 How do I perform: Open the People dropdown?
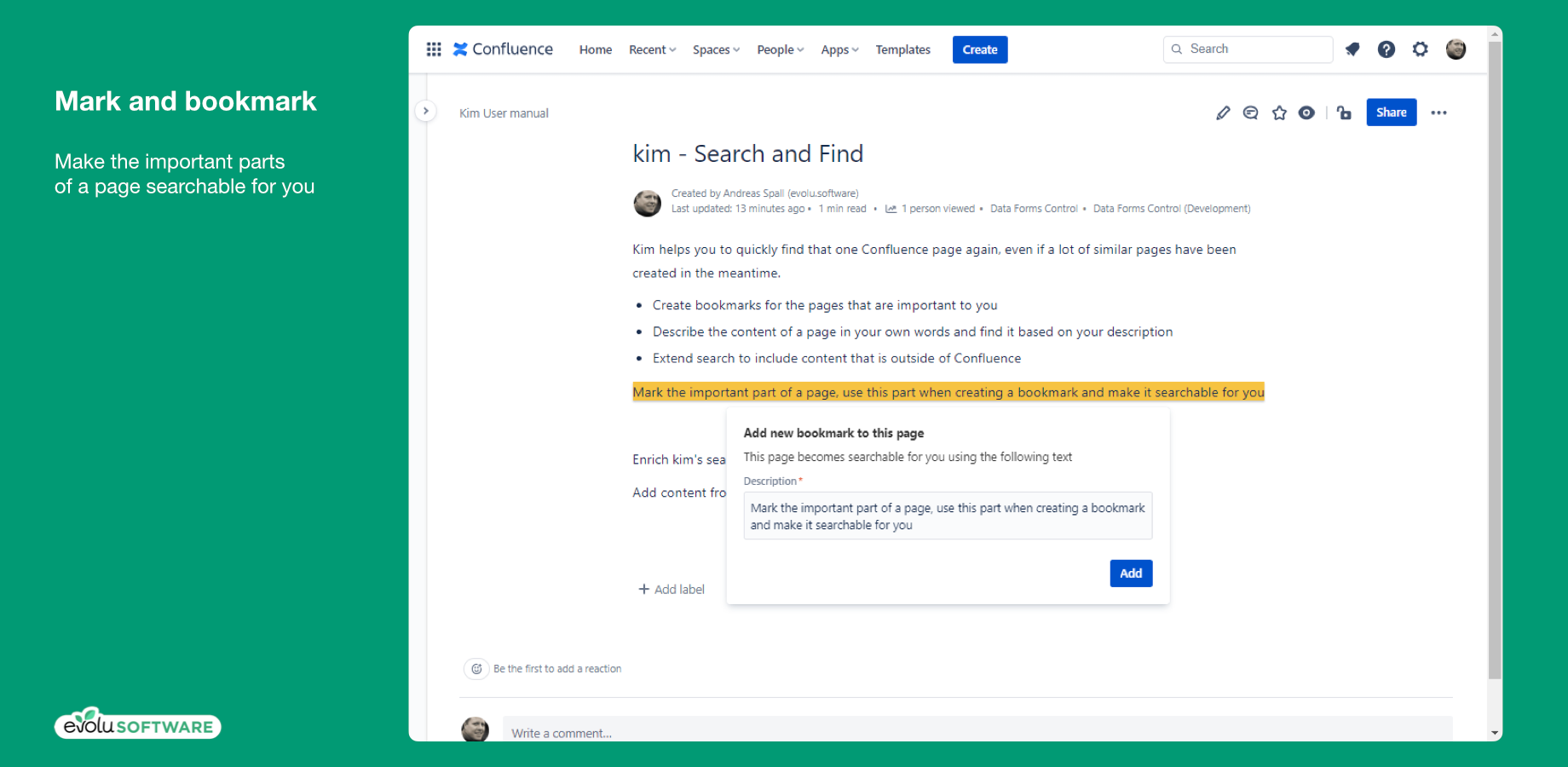coord(781,49)
